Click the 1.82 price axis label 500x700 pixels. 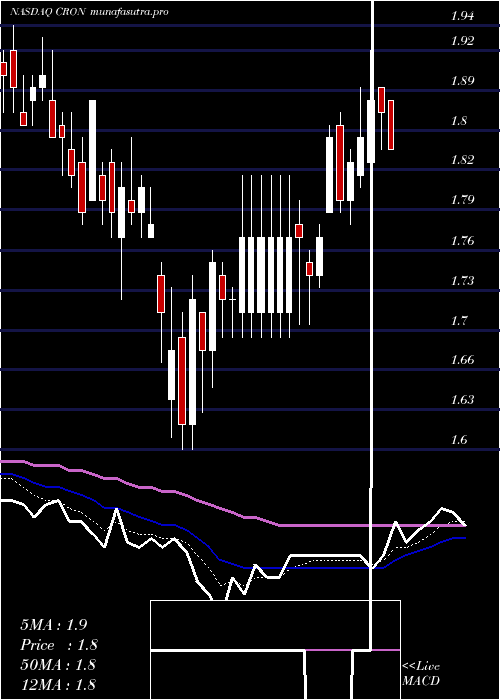coord(462,160)
